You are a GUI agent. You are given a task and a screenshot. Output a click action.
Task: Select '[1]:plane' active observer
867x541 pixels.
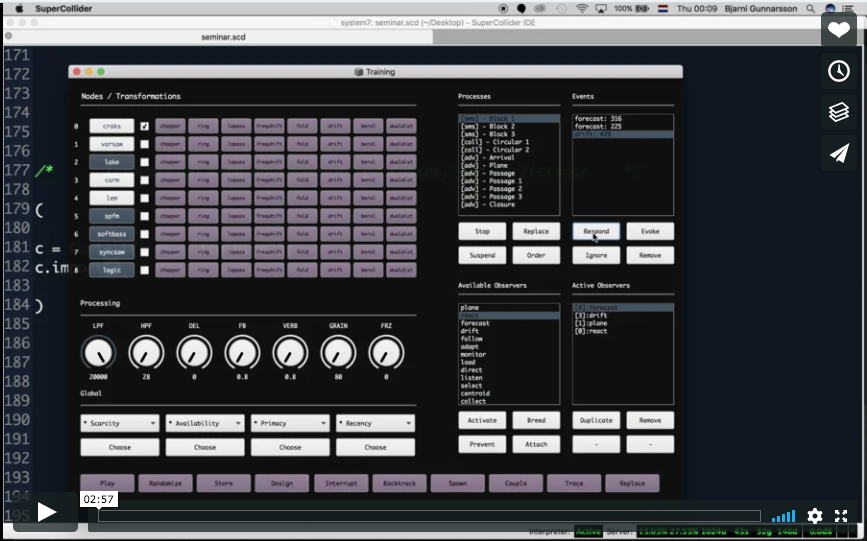pos(623,323)
